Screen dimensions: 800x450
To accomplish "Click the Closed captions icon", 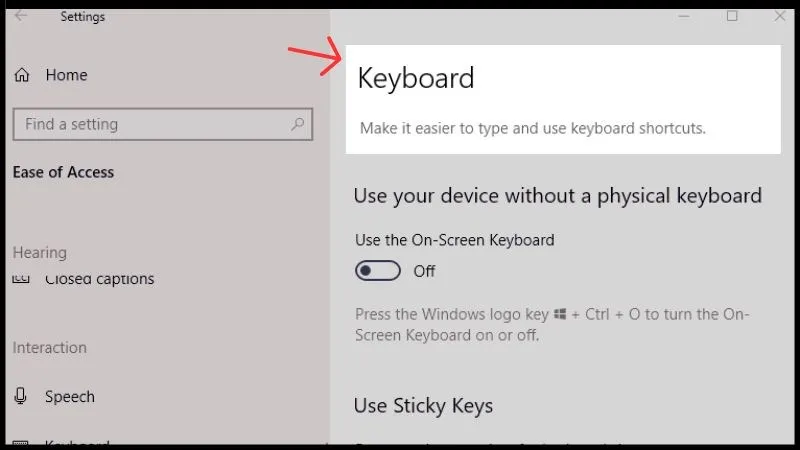I will pyautogui.click(x=21, y=280).
